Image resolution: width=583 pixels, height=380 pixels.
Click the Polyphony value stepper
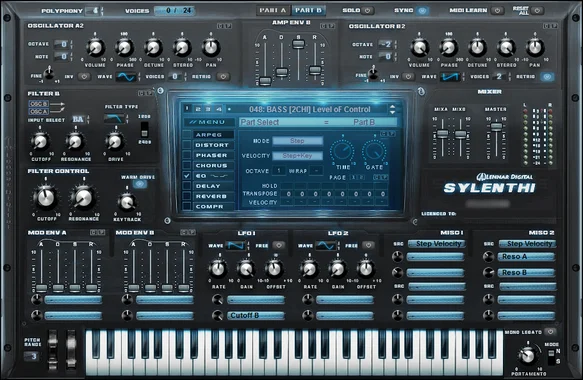coord(102,10)
